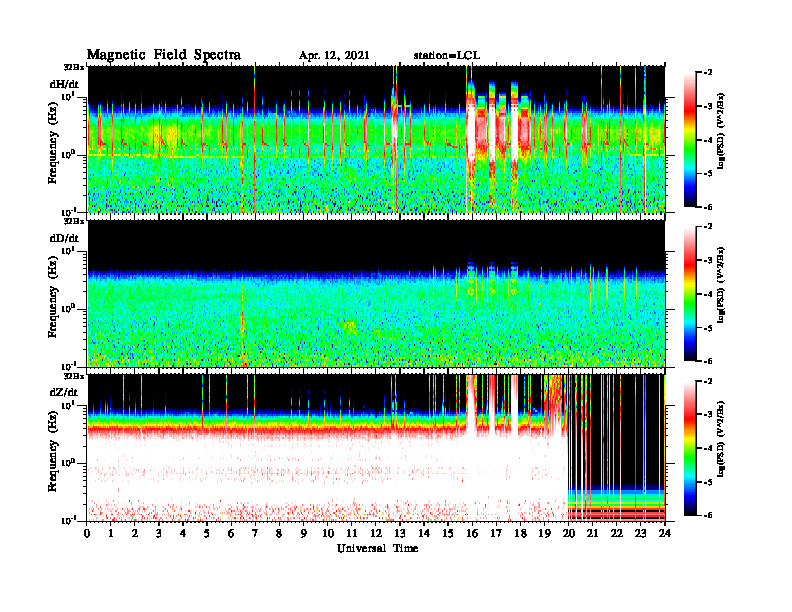Click the "station=LCL" label
The image size is (792, 612).
pyautogui.click(x=447, y=56)
